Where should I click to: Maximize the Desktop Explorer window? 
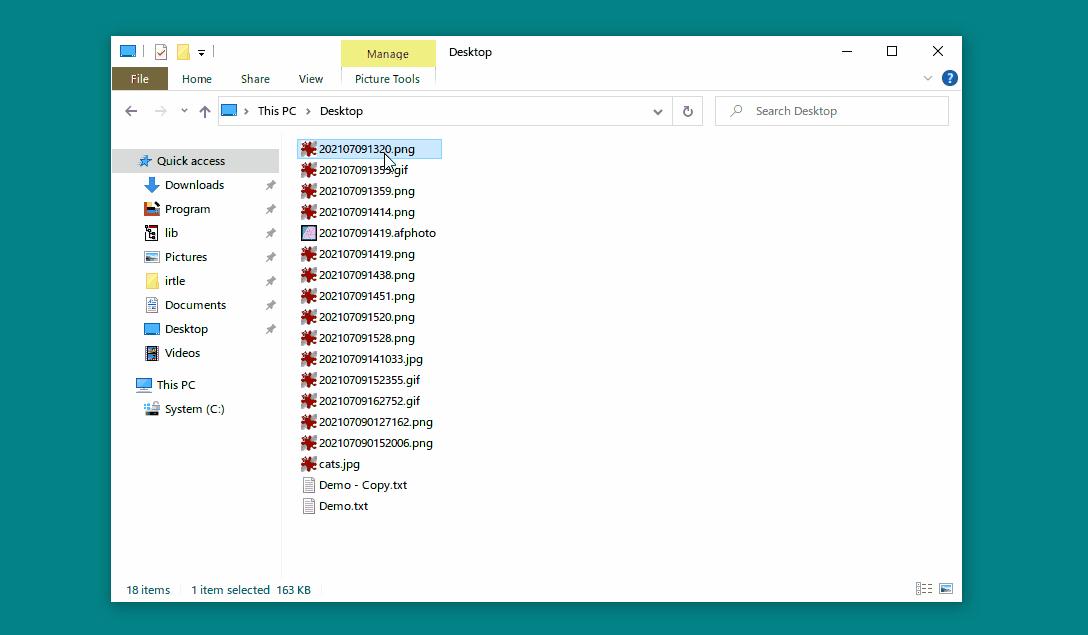click(x=892, y=51)
